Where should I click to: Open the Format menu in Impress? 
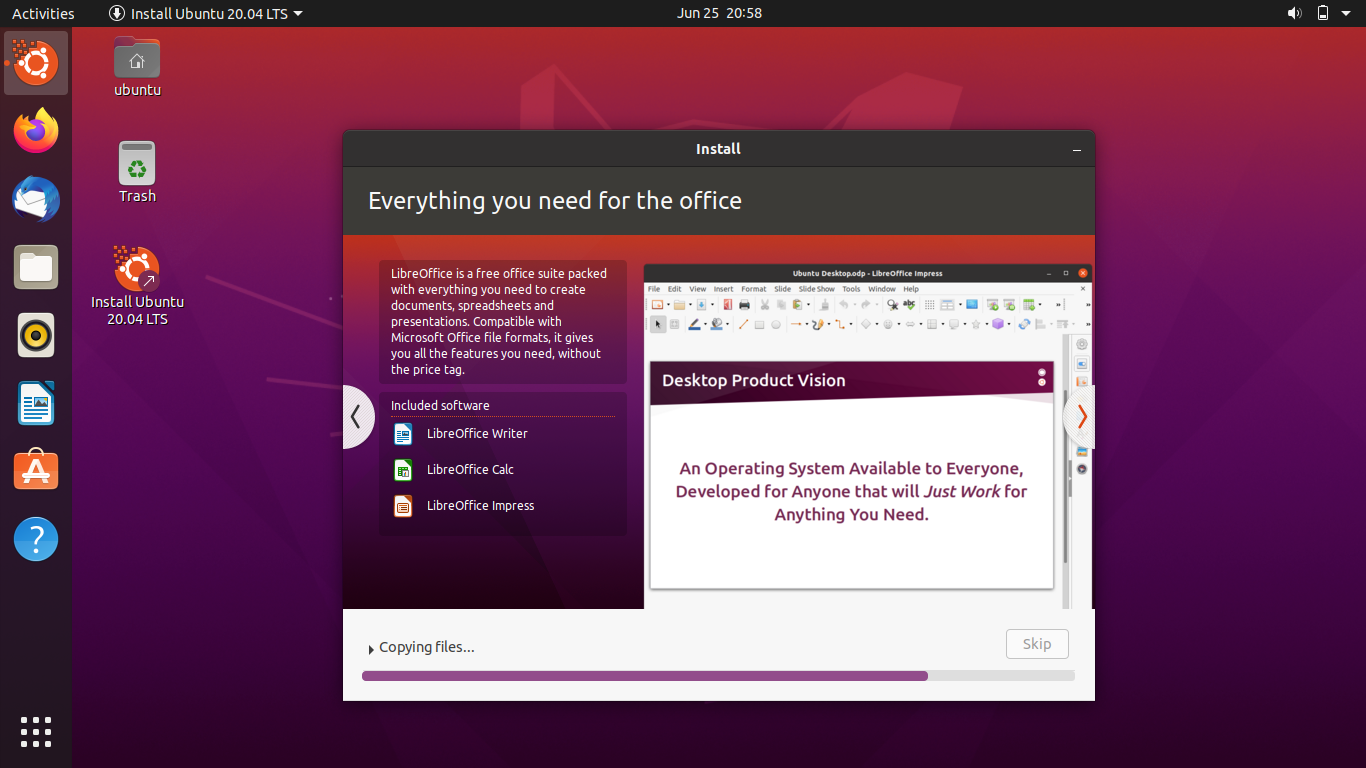point(753,288)
